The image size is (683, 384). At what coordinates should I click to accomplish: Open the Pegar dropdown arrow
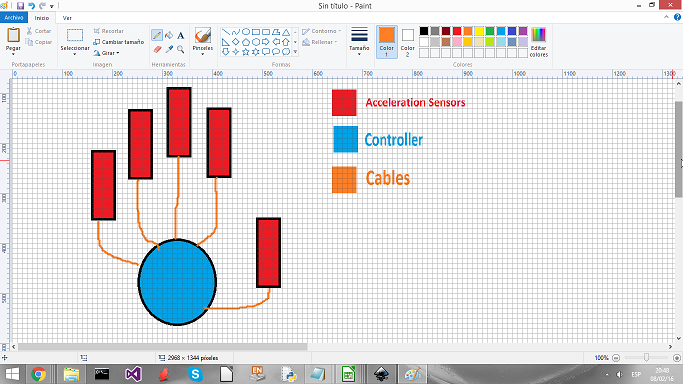click(13, 54)
